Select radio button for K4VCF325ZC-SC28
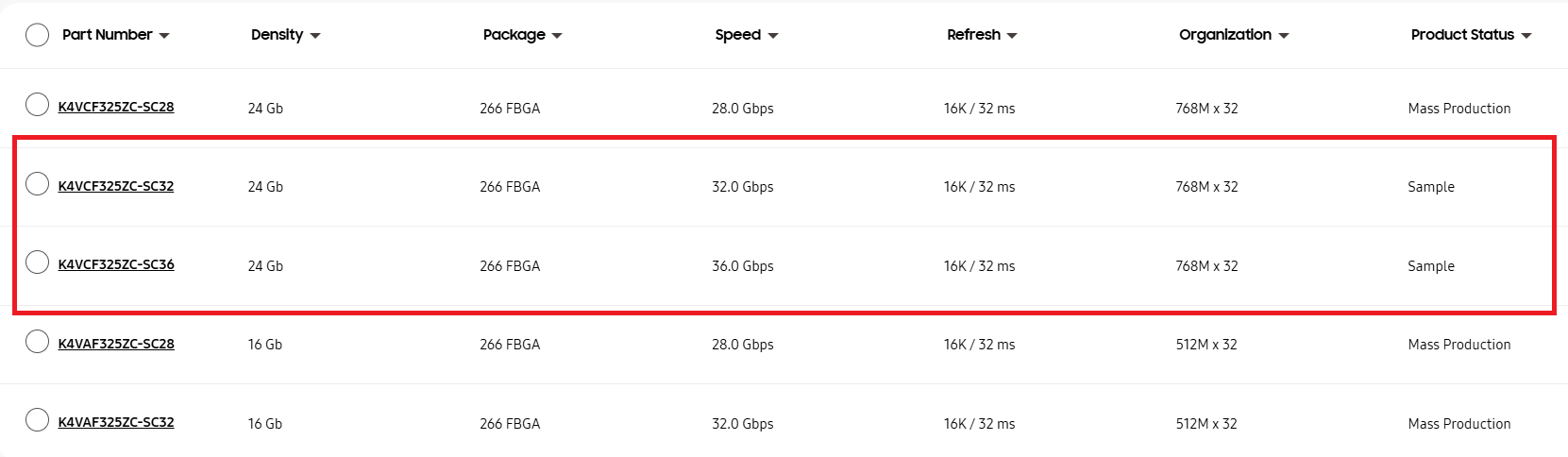 pyautogui.click(x=37, y=105)
